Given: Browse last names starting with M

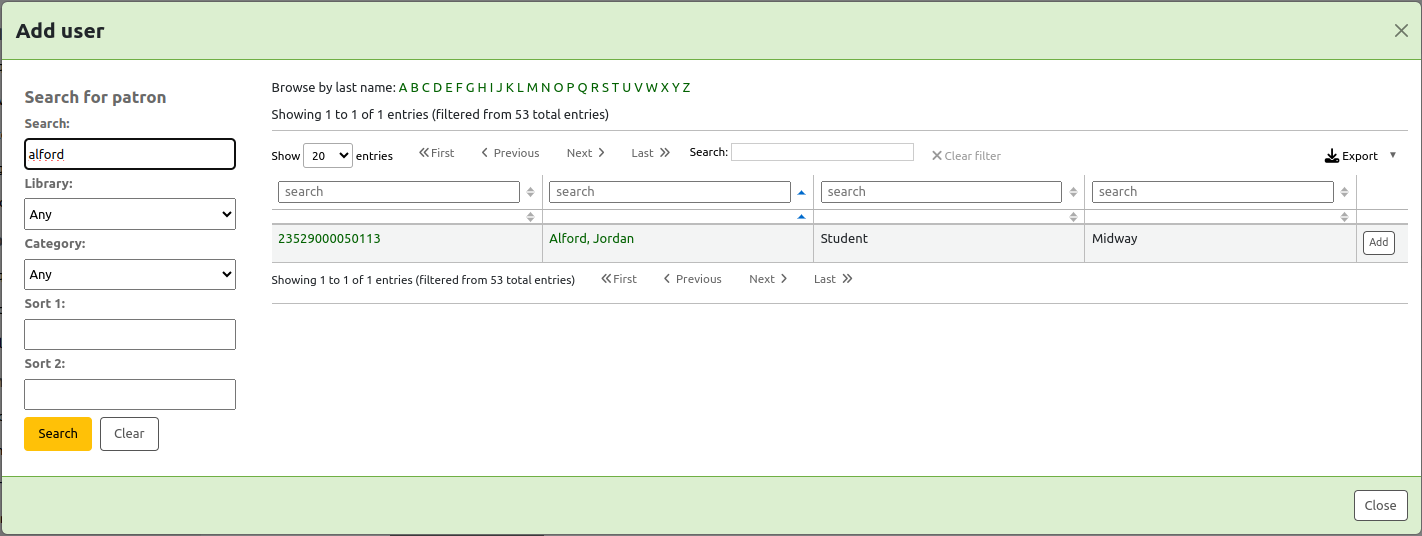Looking at the screenshot, I should tap(532, 88).
